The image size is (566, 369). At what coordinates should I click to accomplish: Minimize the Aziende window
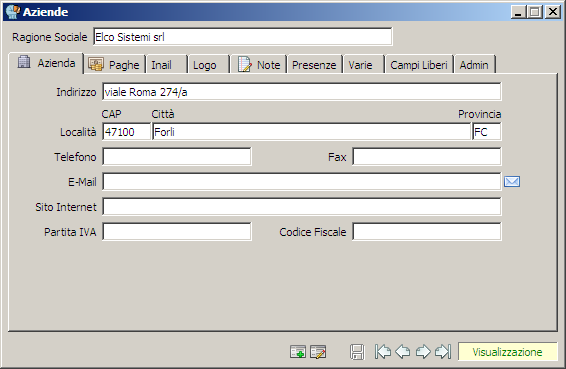(518, 12)
